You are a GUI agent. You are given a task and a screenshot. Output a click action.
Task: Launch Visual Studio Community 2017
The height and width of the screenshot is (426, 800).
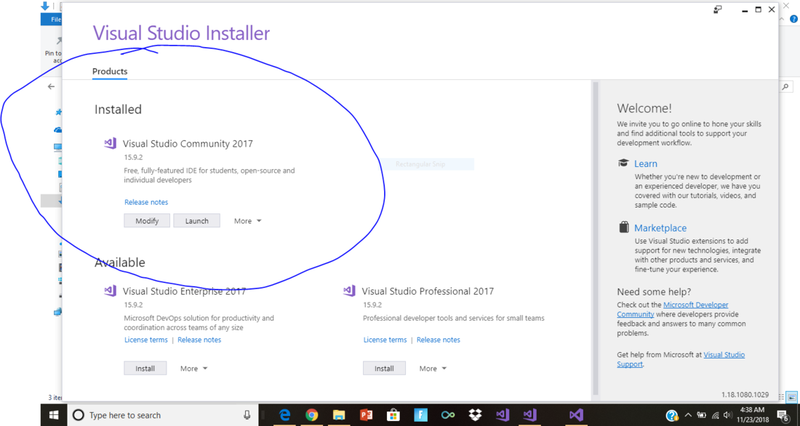click(x=197, y=221)
